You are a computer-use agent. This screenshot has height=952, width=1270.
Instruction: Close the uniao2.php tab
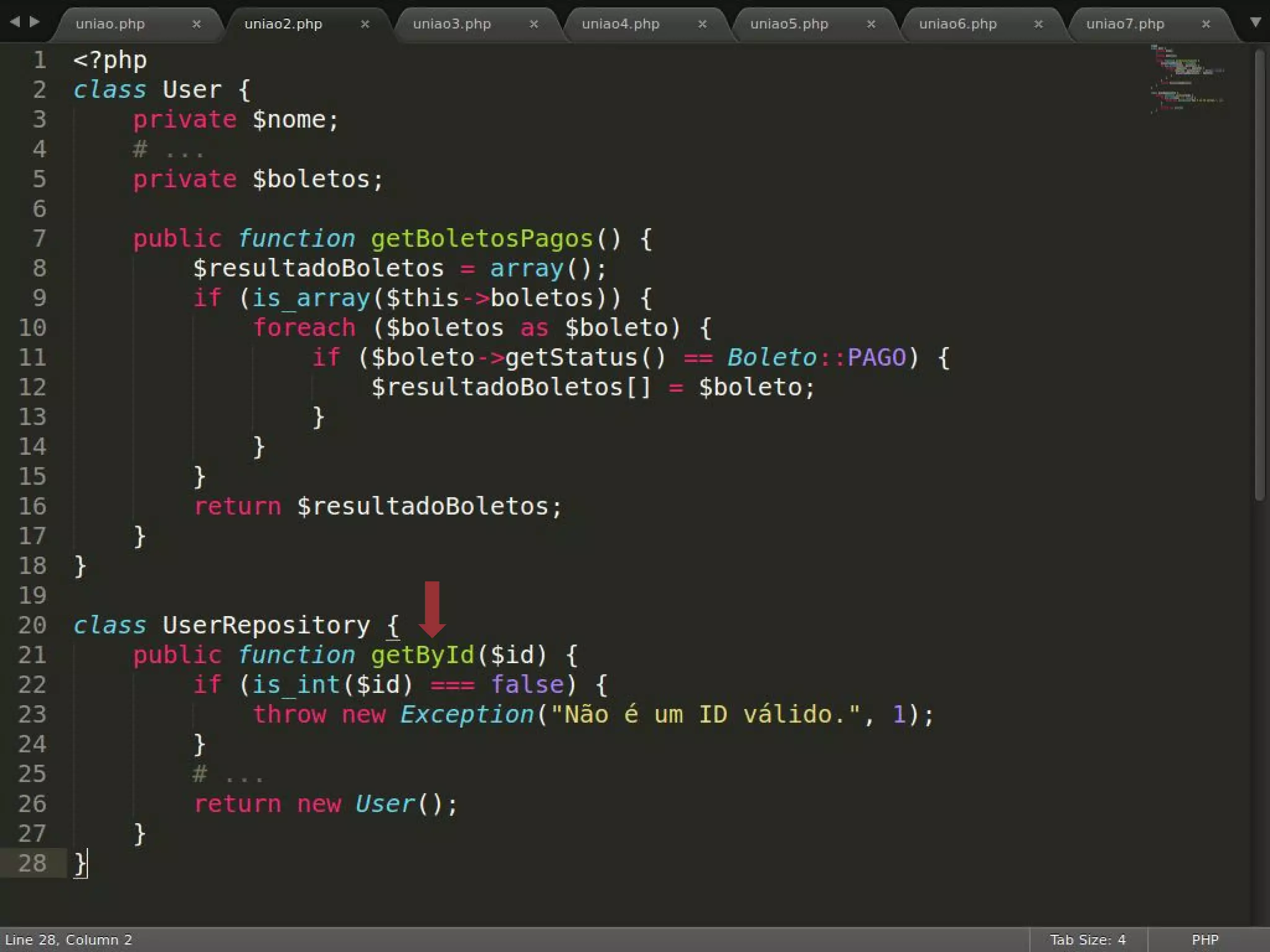[x=365, y=24]
